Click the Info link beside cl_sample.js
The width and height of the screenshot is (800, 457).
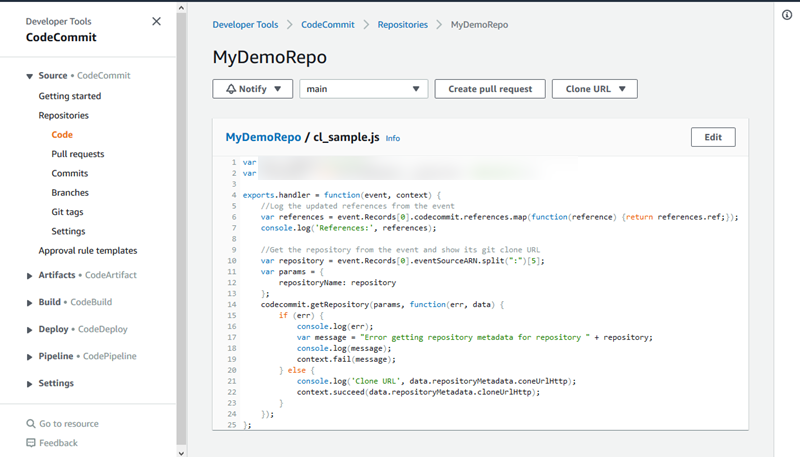(x=393, y=139)
